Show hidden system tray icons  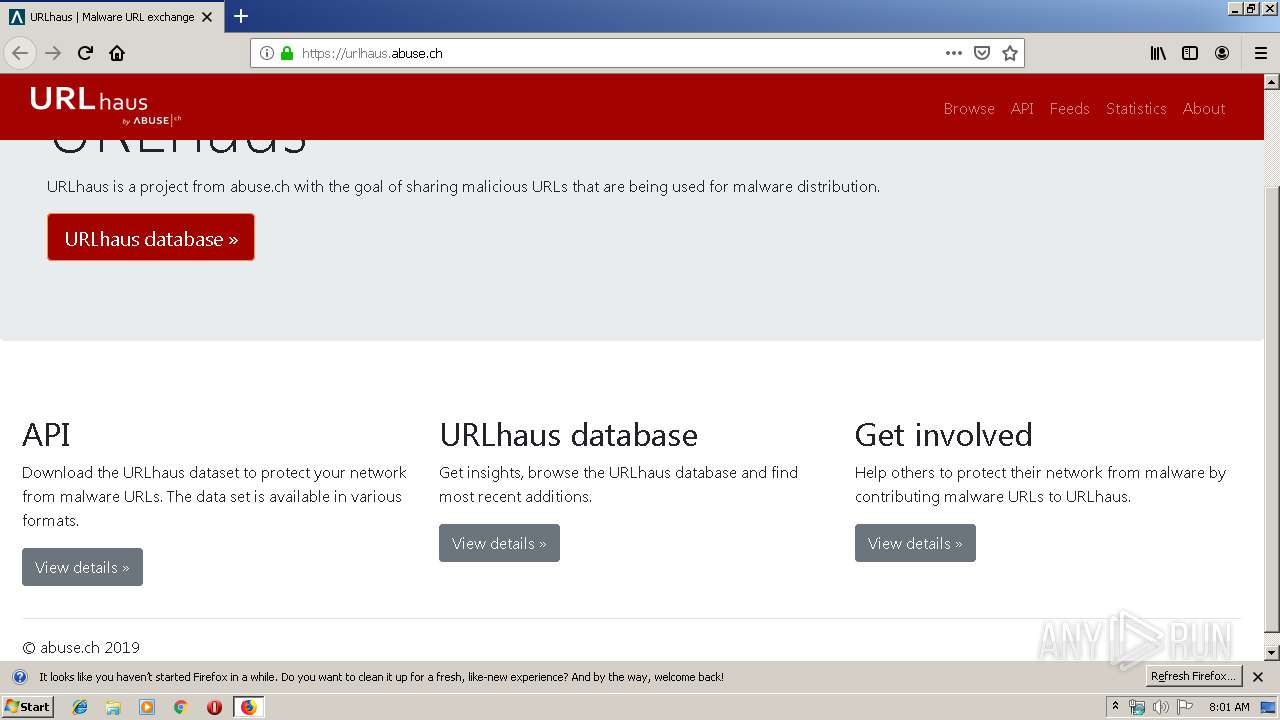click(x=1116, y=707)
